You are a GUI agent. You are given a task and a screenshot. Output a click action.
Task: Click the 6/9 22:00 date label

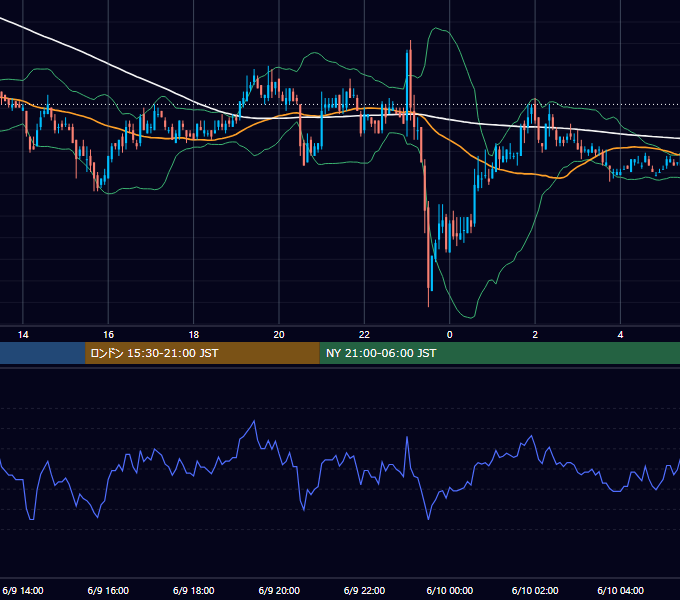click(364, 591)
